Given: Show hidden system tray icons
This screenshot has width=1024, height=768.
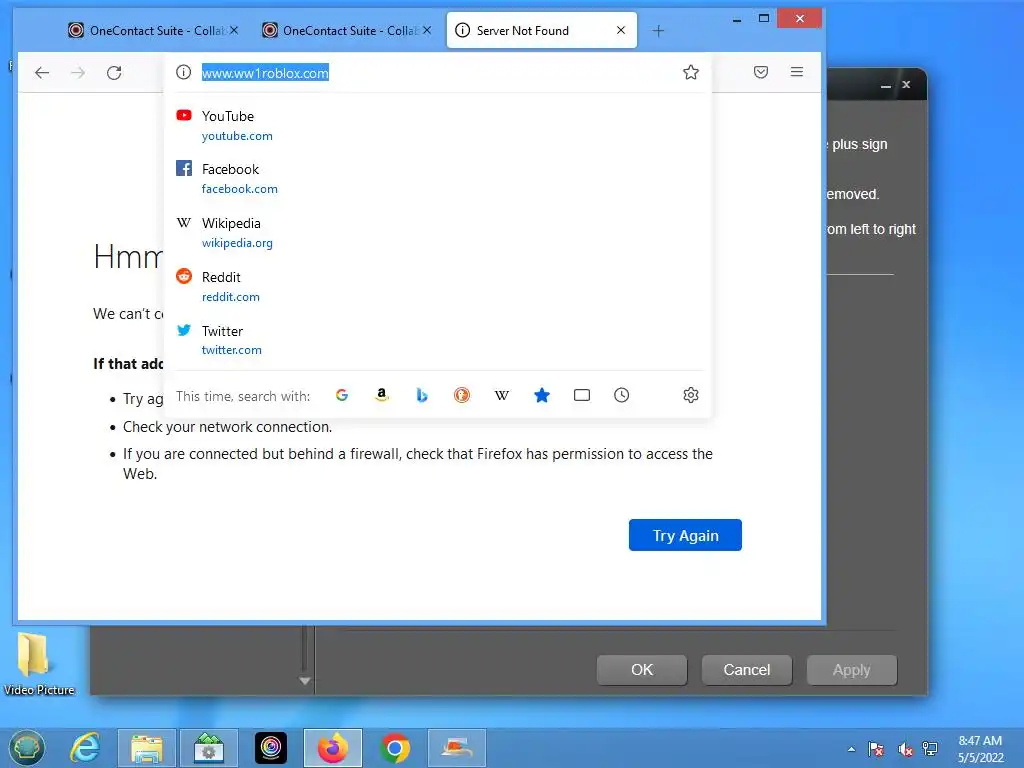Looking at the screenshot, I should (x=851, y=749).
